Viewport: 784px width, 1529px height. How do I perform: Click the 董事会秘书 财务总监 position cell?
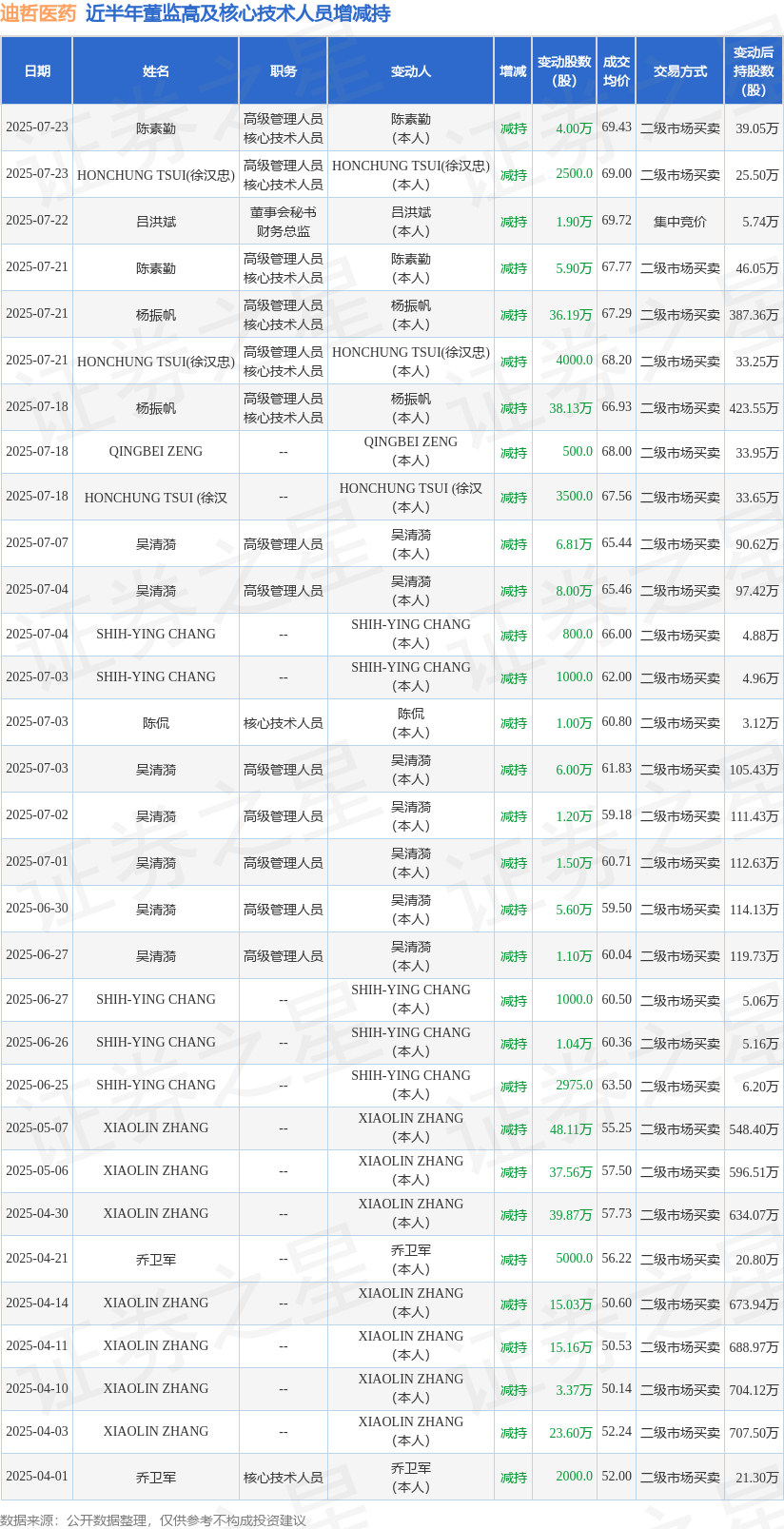point(284,222)
